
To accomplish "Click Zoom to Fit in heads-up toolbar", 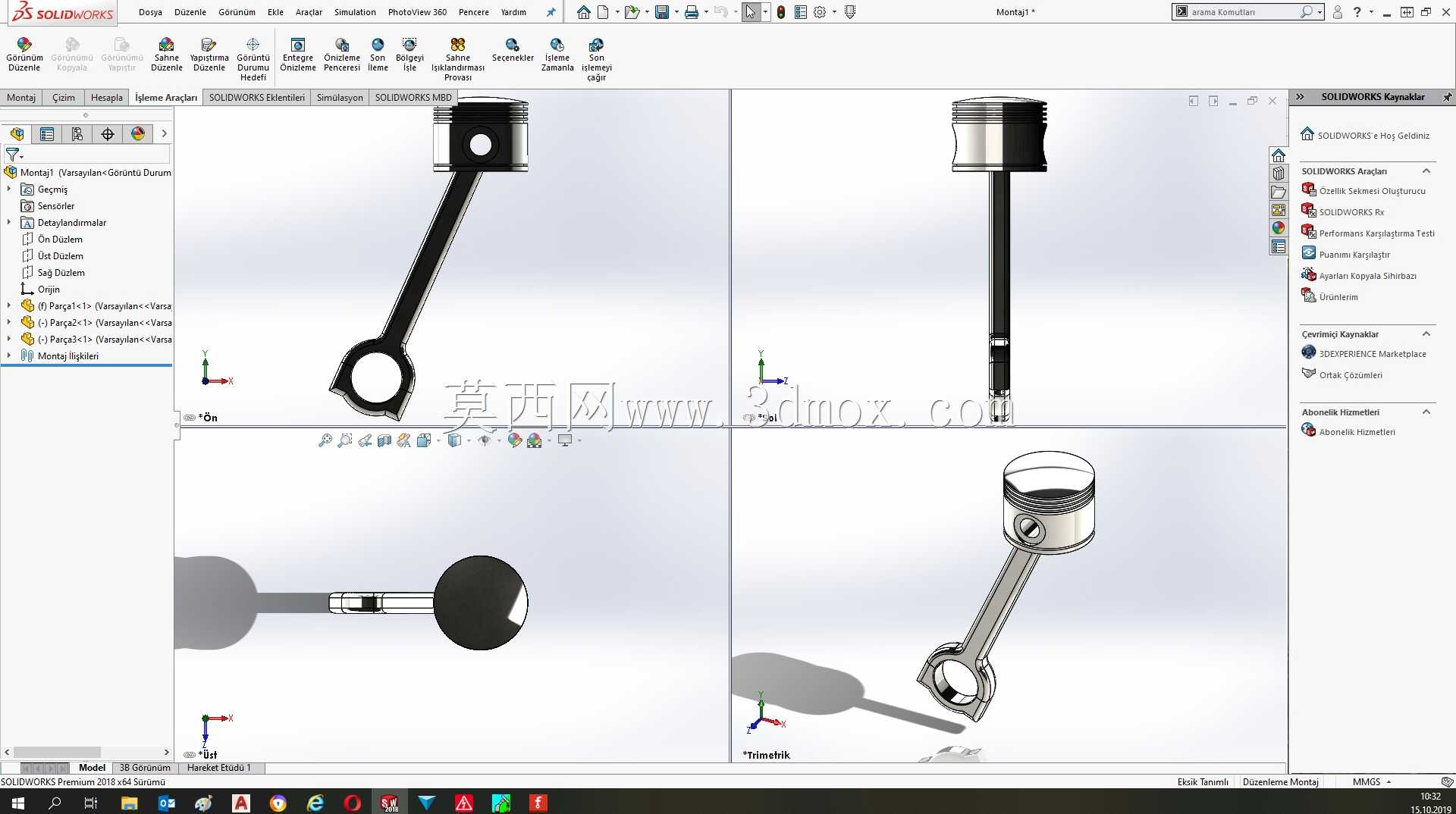I will pos(325,440).
